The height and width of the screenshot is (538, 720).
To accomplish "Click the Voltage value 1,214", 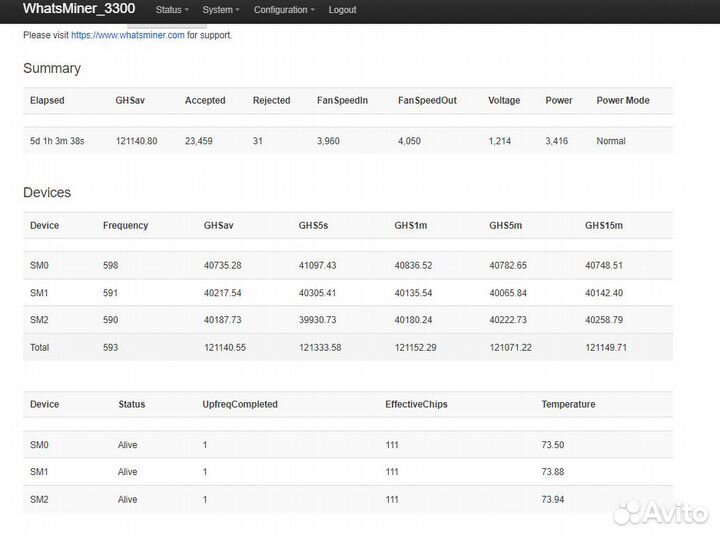I will click(x=499, y=141).
